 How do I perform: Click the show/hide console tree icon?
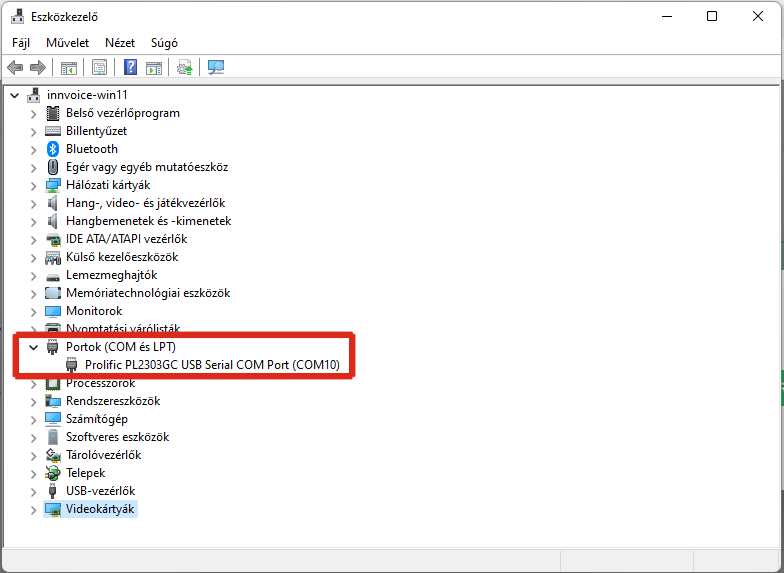click(x=69, y=68)
